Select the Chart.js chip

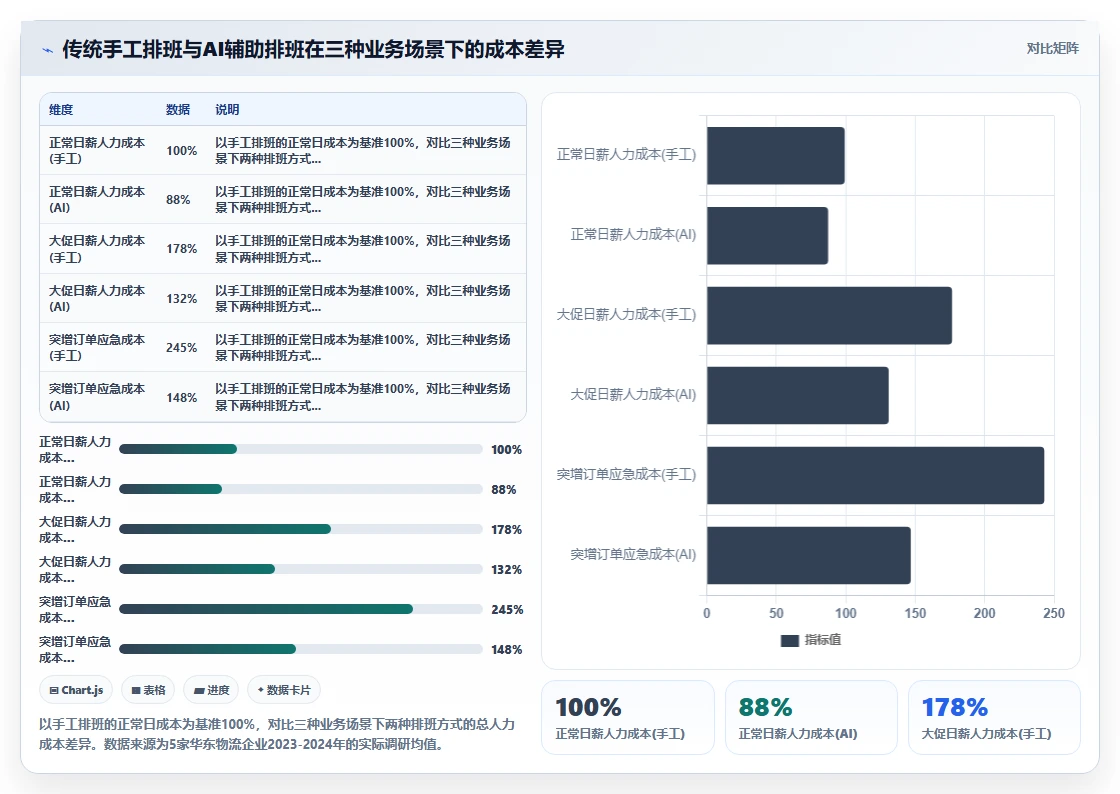76,690
